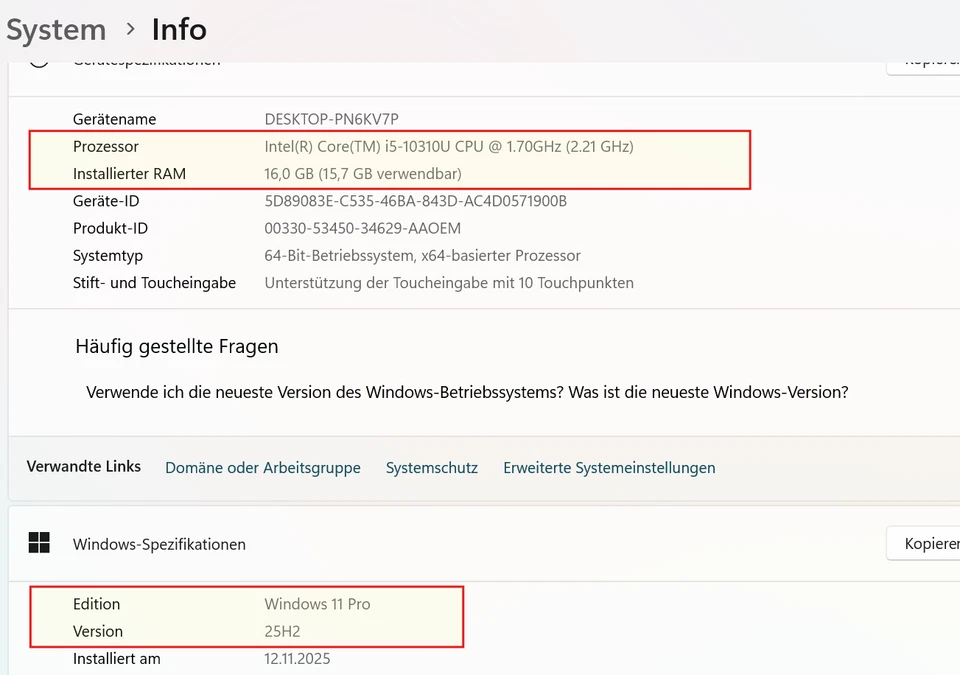The height and width of the screenshot is (675, 960).
Task: Click the Prozessor label
Action: coord(106,146)
